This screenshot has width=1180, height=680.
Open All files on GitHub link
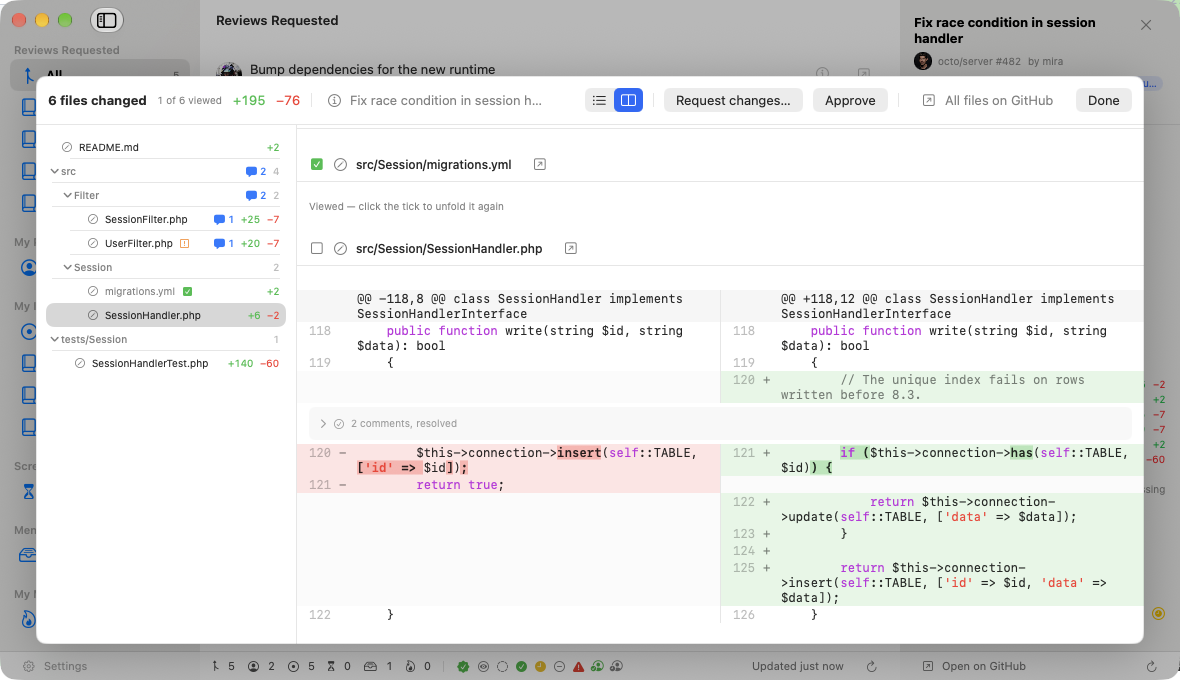[x=987, y=100]
